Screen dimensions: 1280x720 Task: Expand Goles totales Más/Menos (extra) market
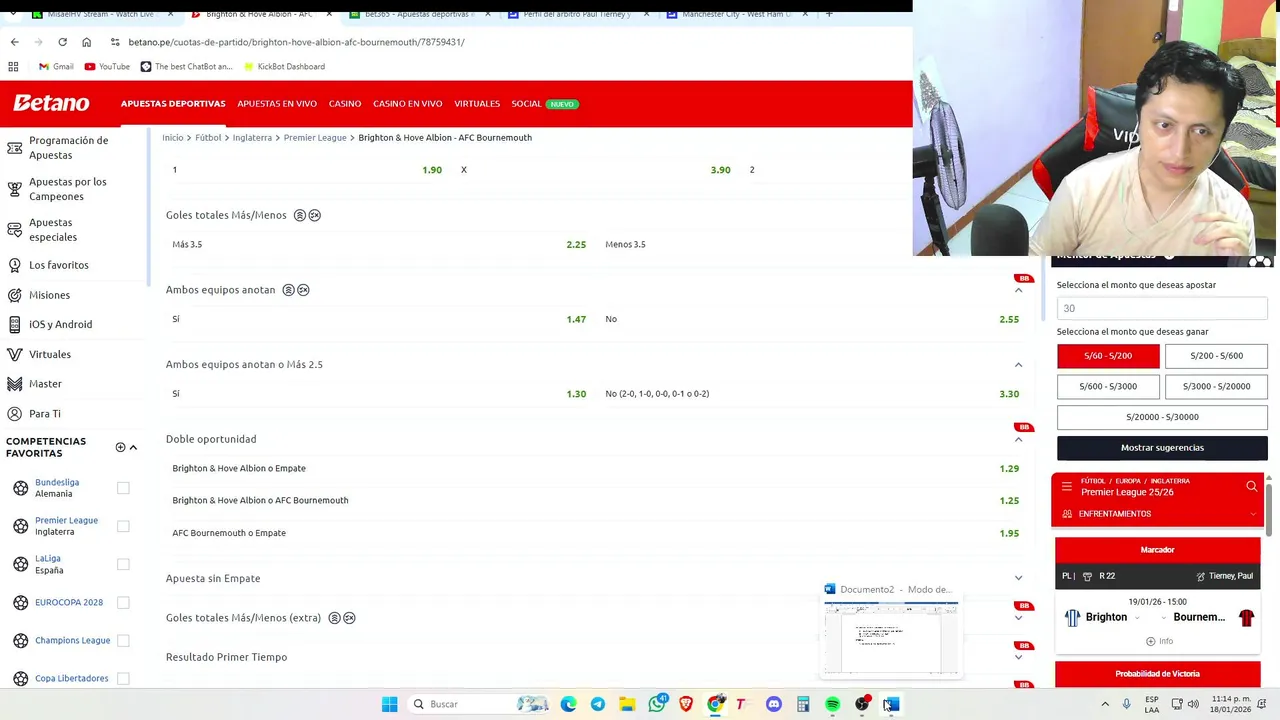[1018, 618]
